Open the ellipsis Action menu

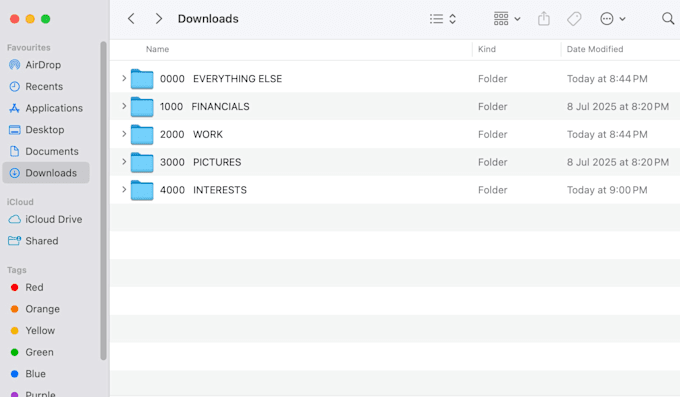[x=612, y=19]
